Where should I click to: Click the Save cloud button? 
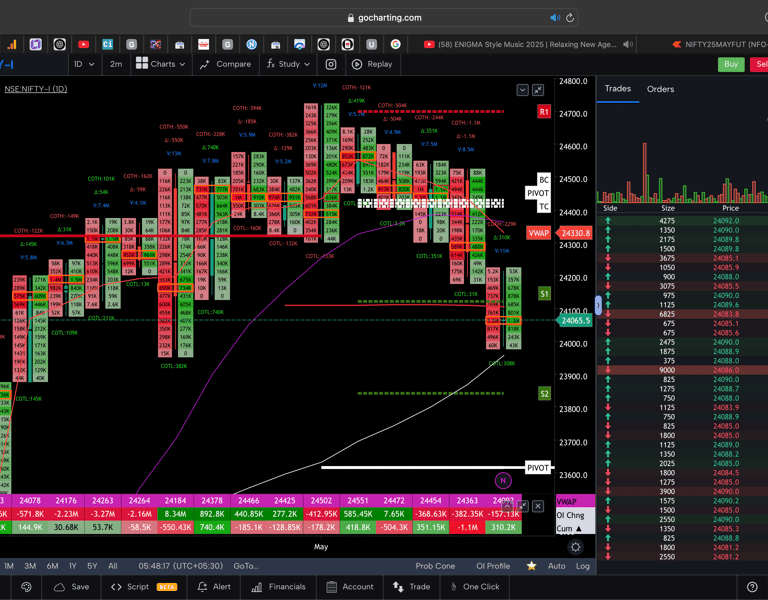(x=72, y=587)
